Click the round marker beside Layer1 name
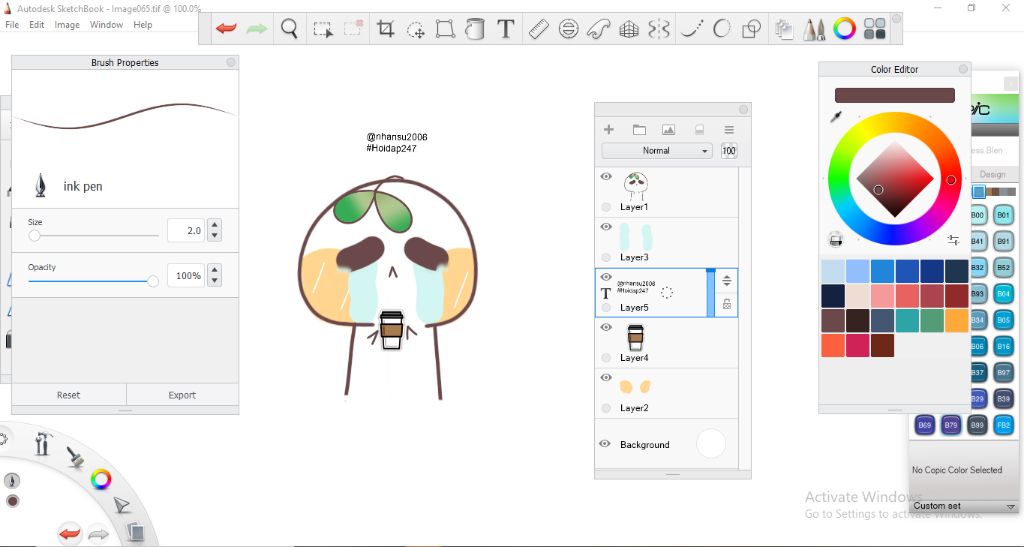 point(606,207)
